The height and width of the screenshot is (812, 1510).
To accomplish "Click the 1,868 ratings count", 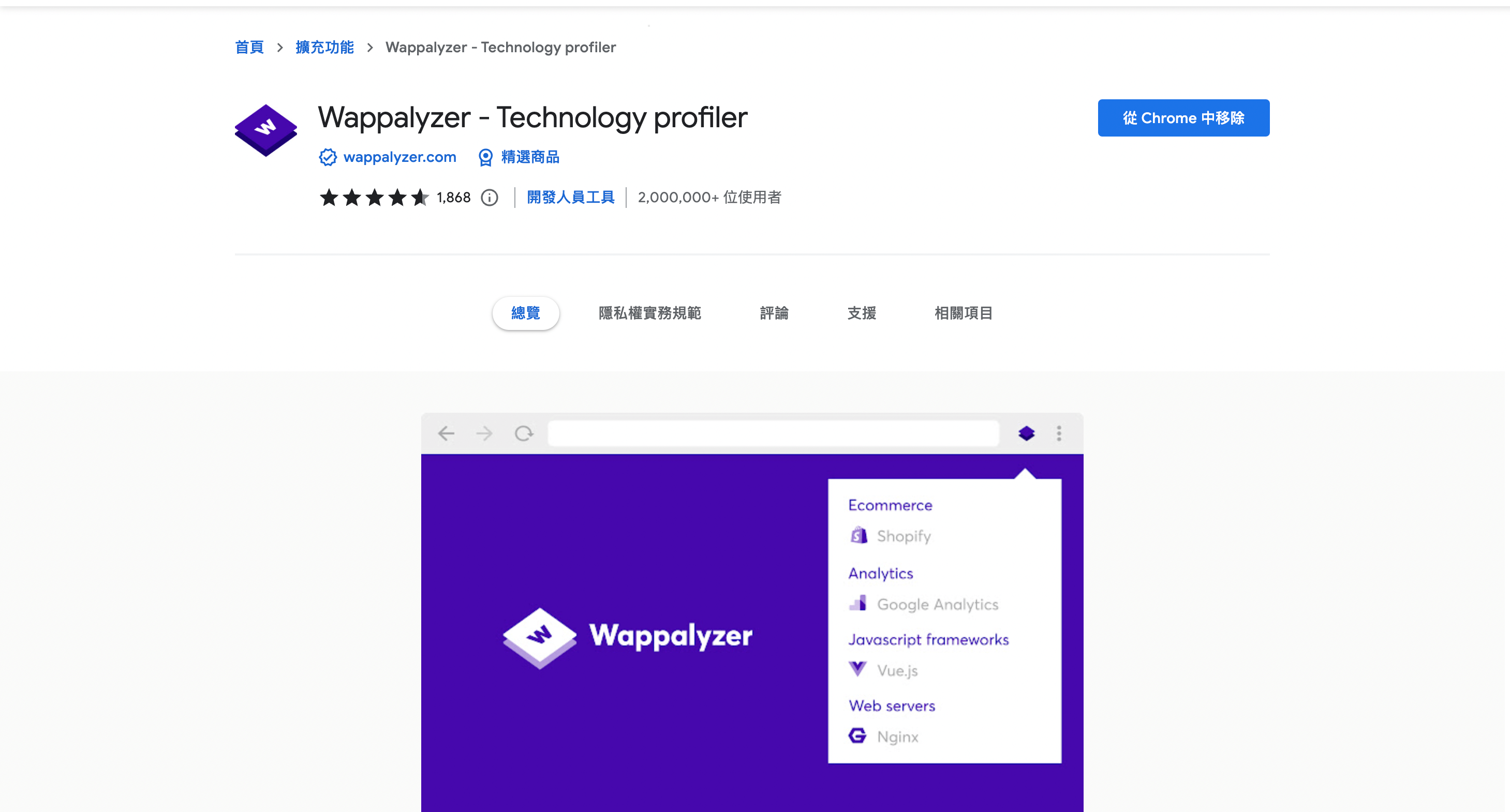I will coord(453,198).
